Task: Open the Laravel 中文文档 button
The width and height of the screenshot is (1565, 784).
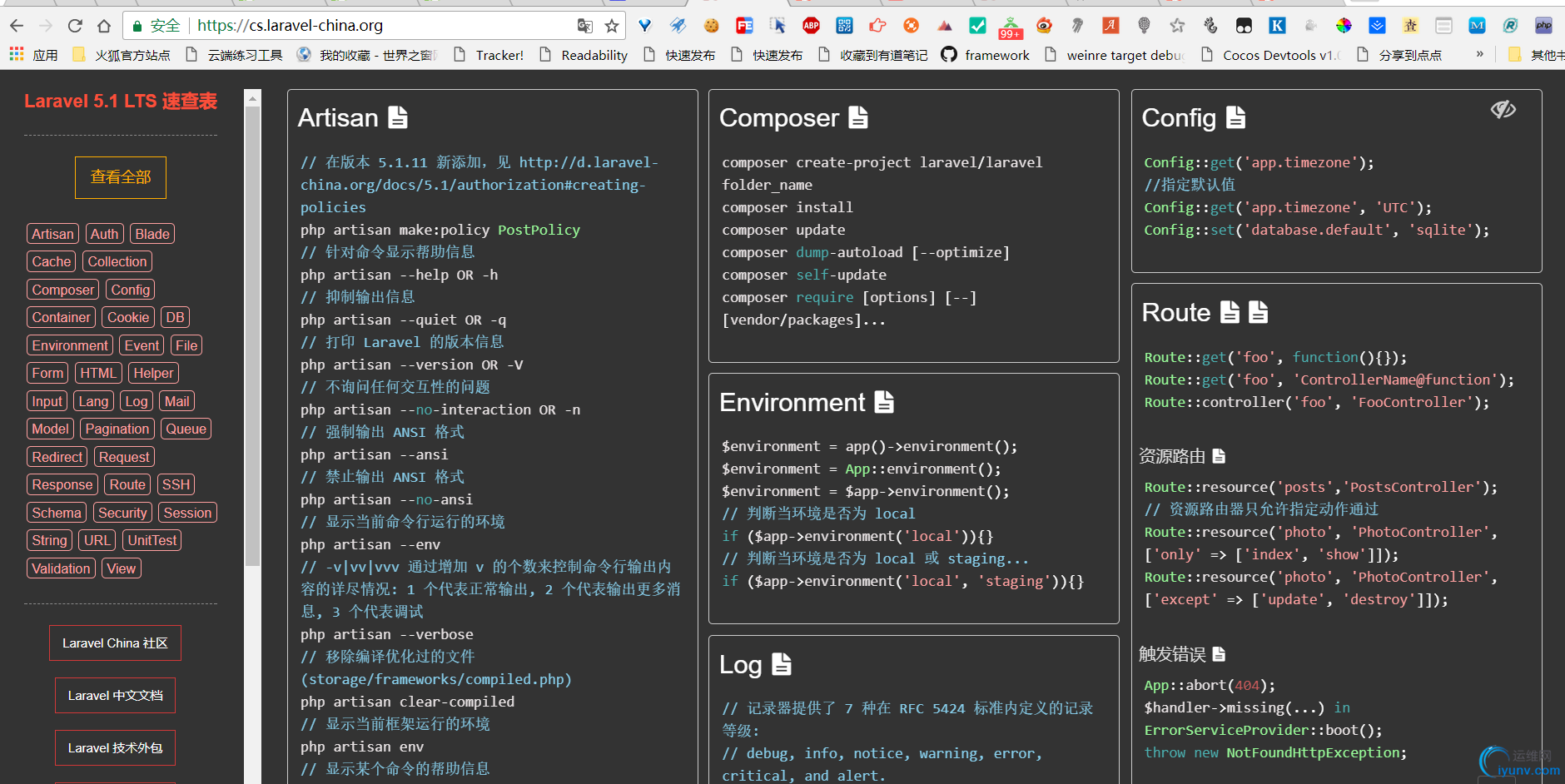Action: coord(115,696)
